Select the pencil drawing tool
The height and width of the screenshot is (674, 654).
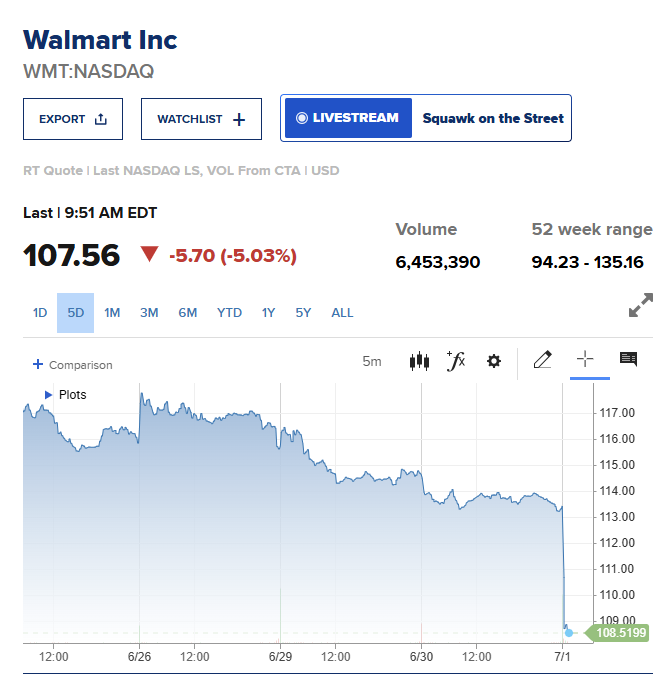[x=542, y=360]
